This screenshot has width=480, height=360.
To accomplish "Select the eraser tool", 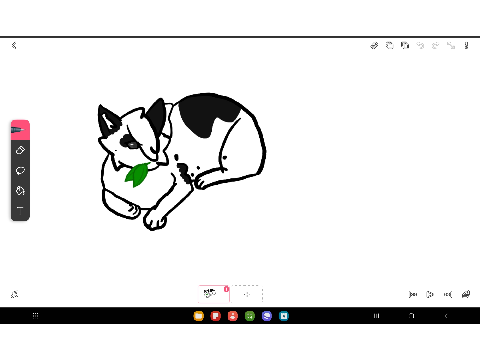I will tap(20, 150).
